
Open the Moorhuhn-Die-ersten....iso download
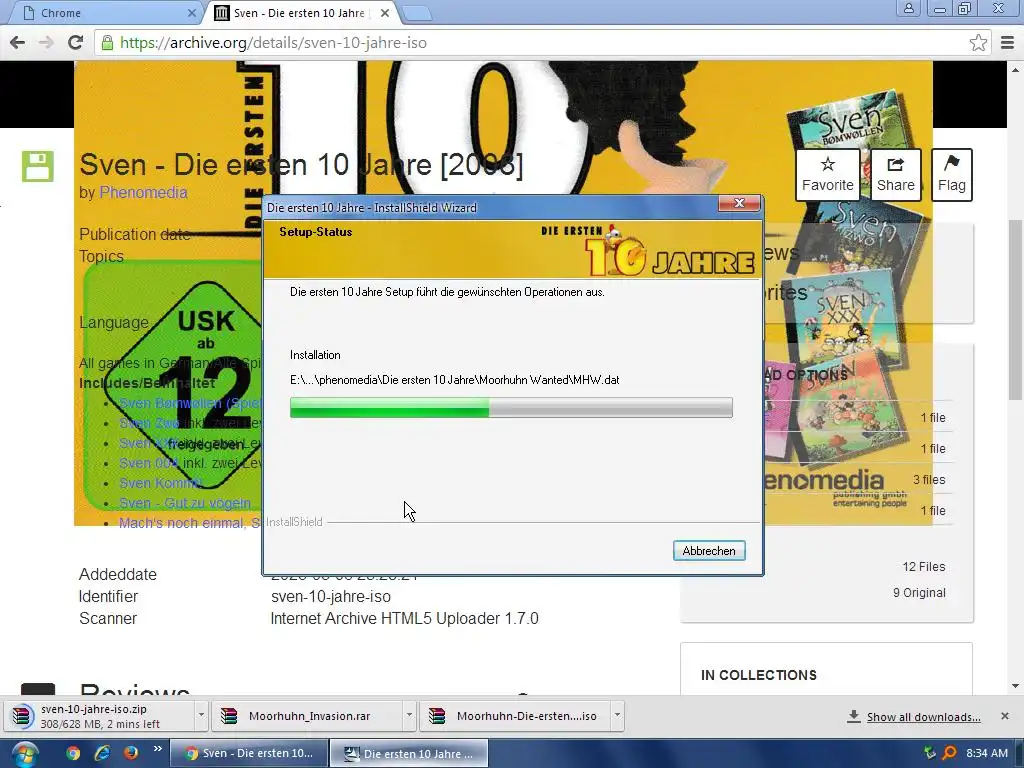[516, 716]
